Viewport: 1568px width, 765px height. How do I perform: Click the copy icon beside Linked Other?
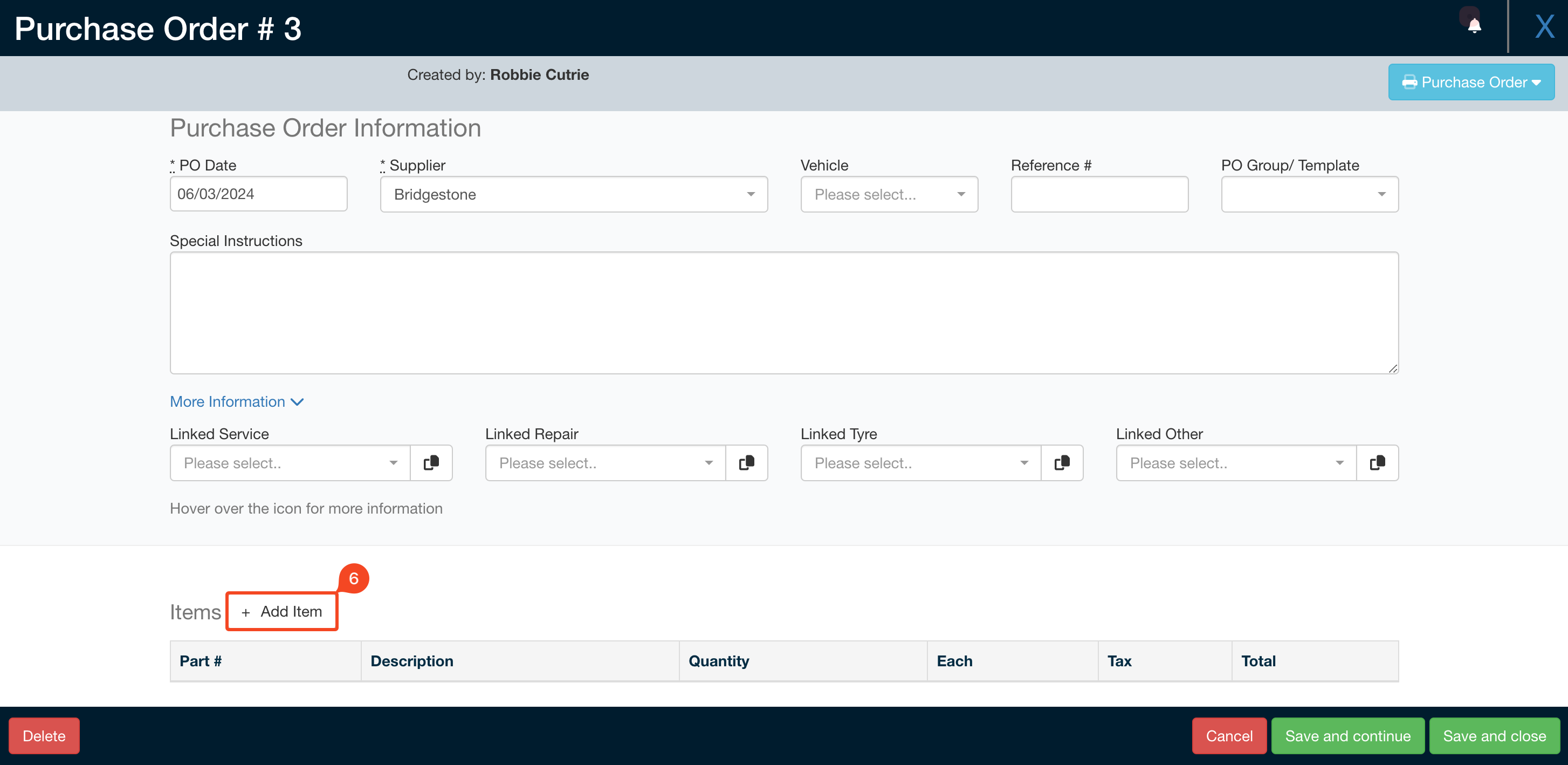[x=1378, y=463]
